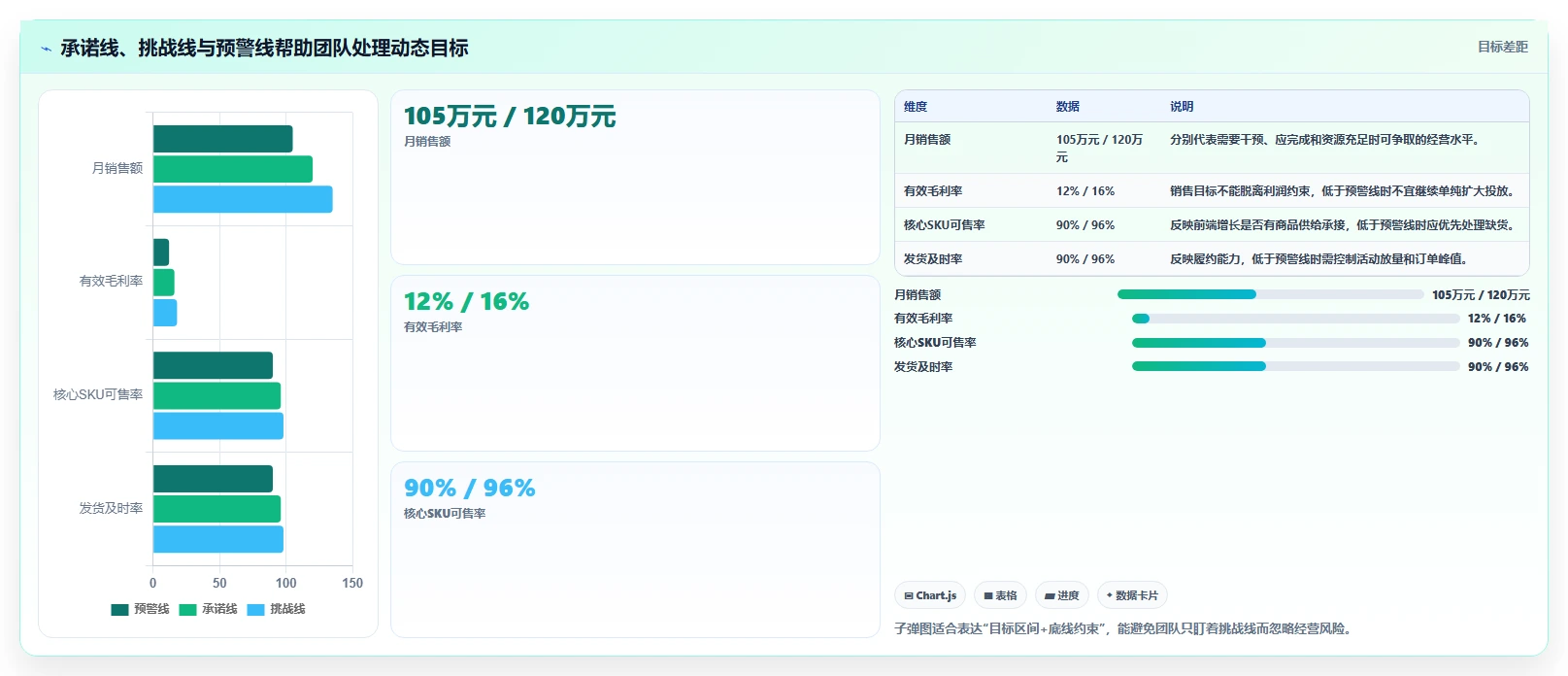Click the 105万元 / 120万元 value on the data card
The height and width of the screenshot is (676, 1568).
510,117
